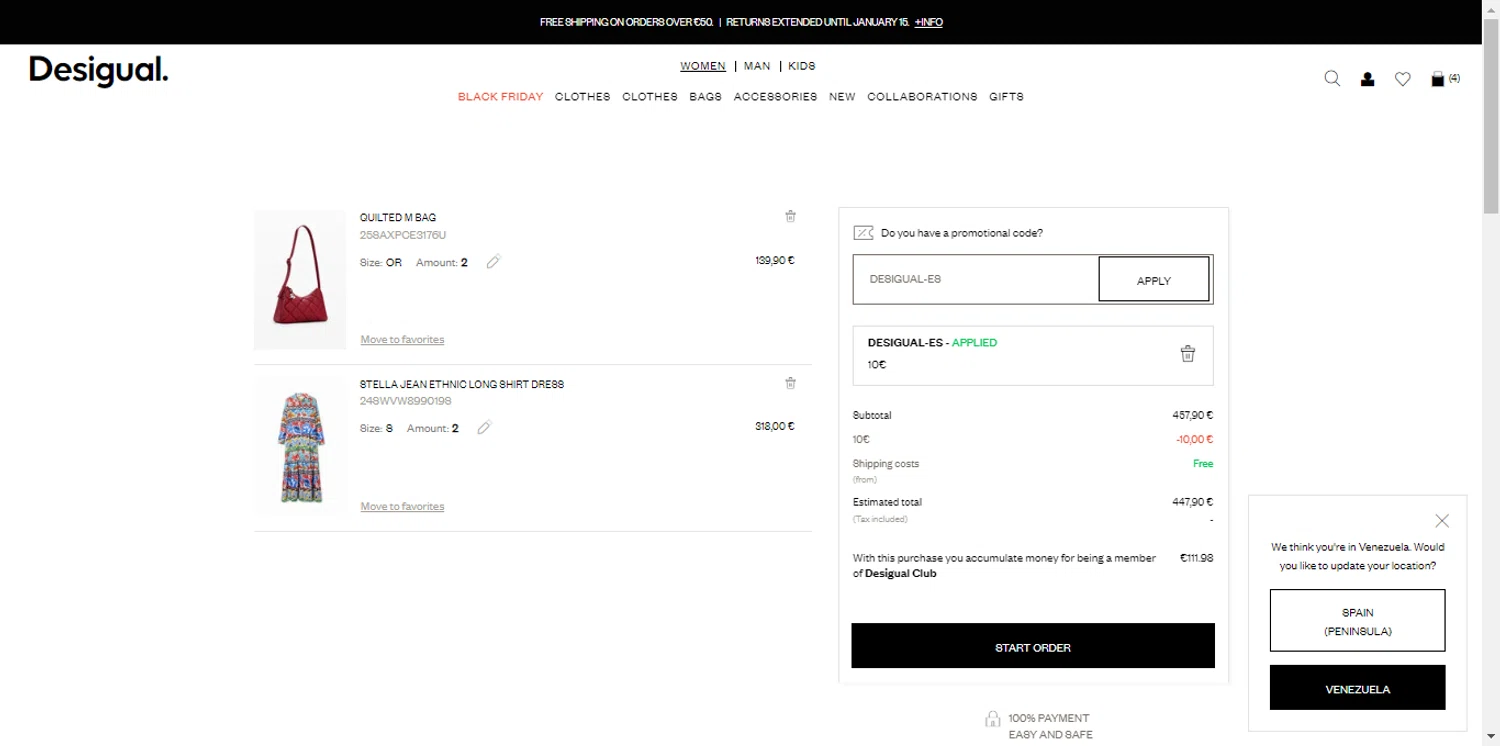Open the search magnifier icon
This screenshot has height=746, width=1500.
tap(1332, 78)
